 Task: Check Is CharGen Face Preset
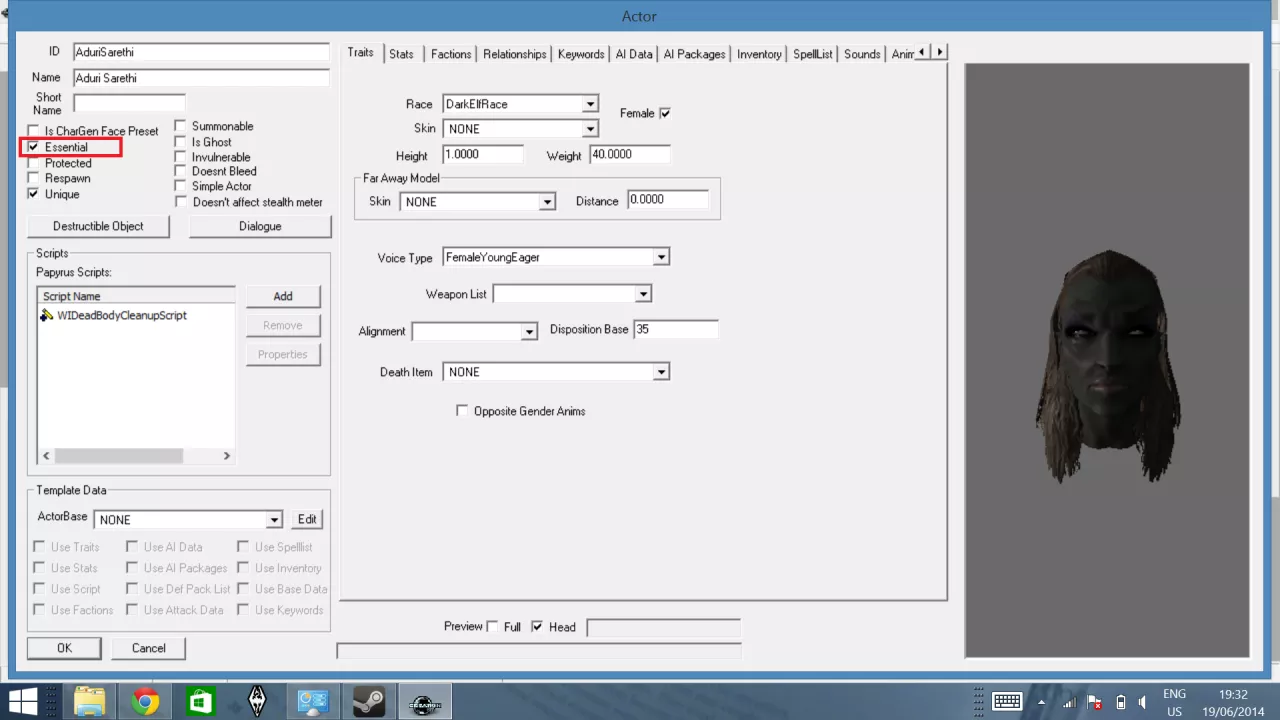coord(33,131)
